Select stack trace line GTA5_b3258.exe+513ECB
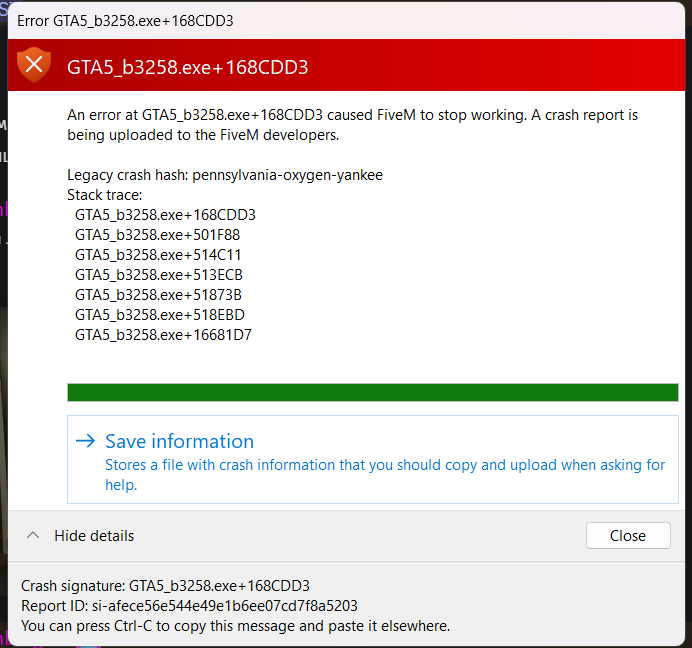The width and height of the screenshot is (692, 648). (x=159, y=275)
